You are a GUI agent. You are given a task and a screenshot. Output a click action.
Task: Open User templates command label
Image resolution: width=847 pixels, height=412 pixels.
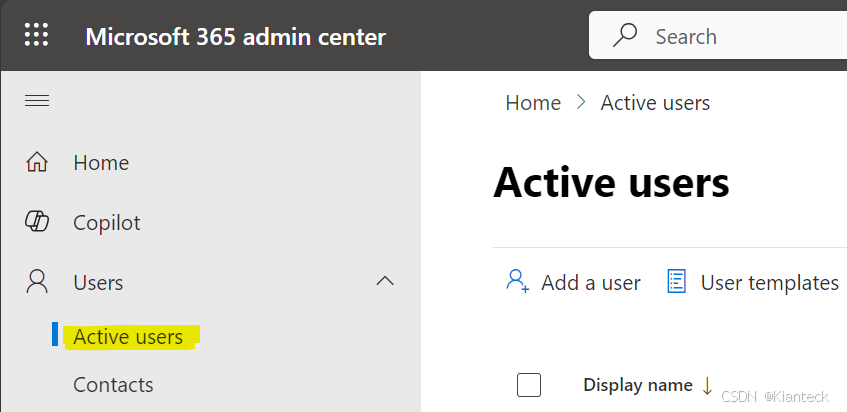(x=769, y=282)
